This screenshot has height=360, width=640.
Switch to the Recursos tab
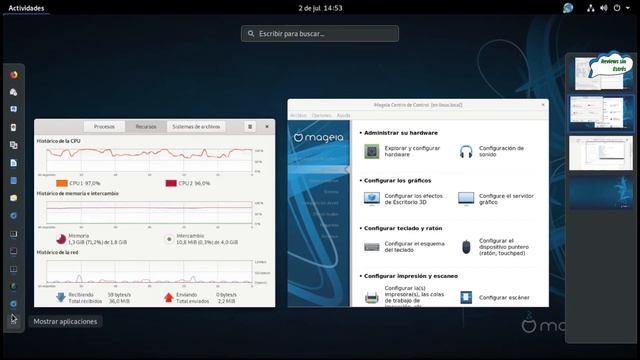coord(146,127)
